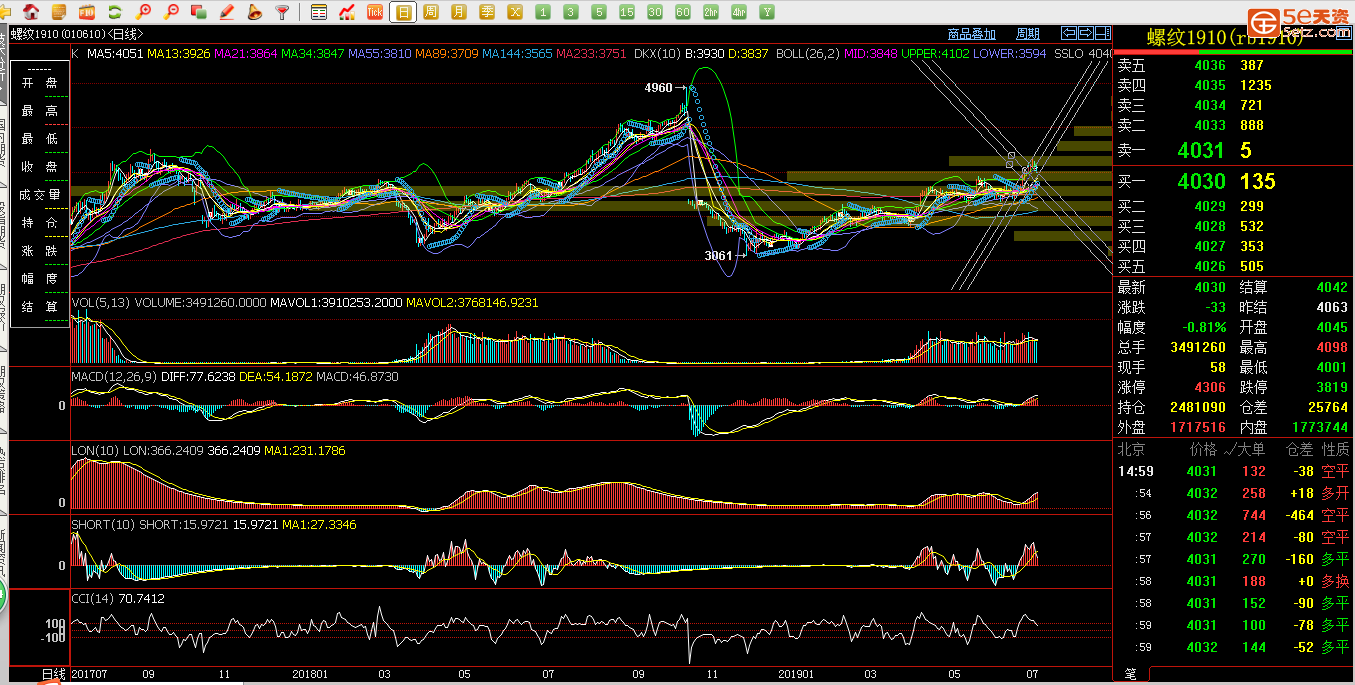Open 商品叠加 overlay link
The image size is (1355, 685).
[x=971, y=34]
